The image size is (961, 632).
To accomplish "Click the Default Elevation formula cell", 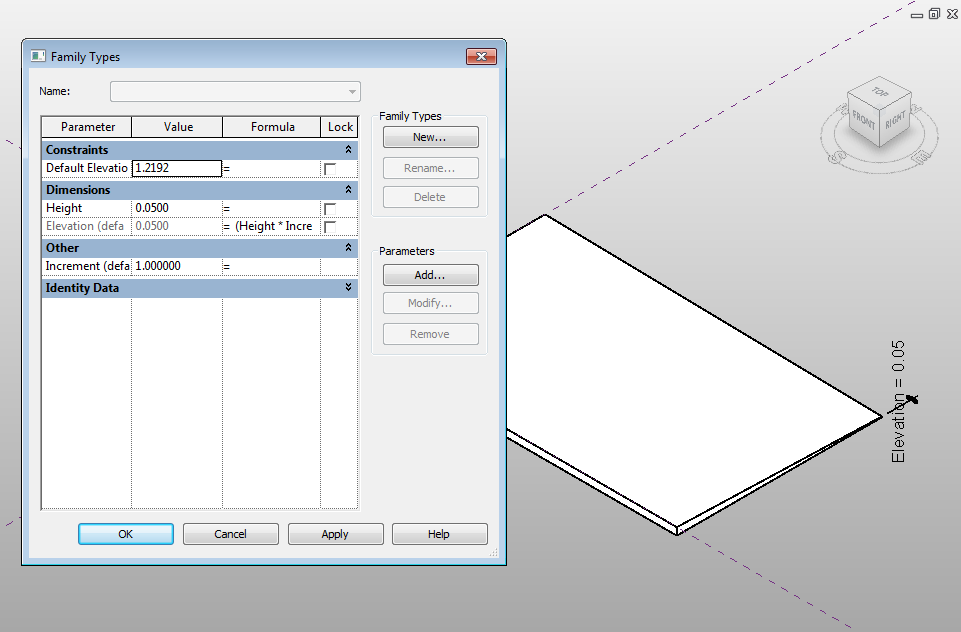I will click(x=271, y=169).
